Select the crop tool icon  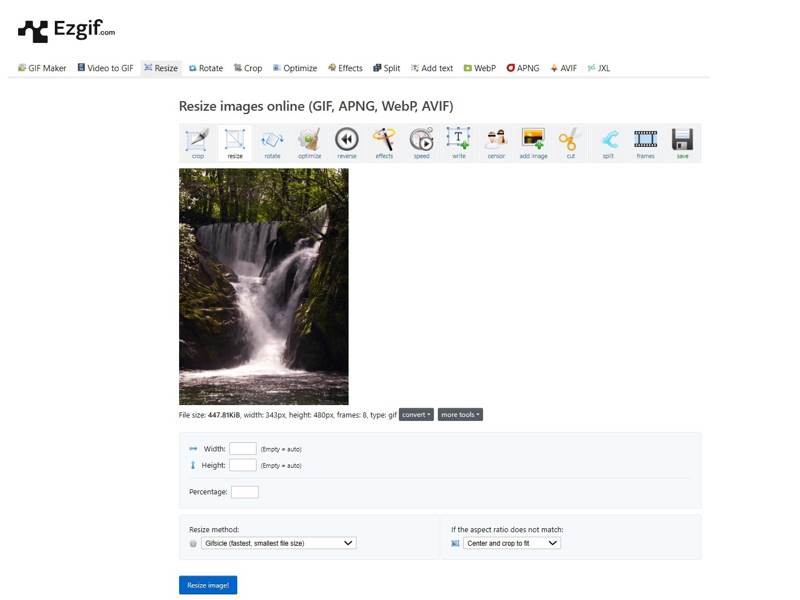point(197,142)
